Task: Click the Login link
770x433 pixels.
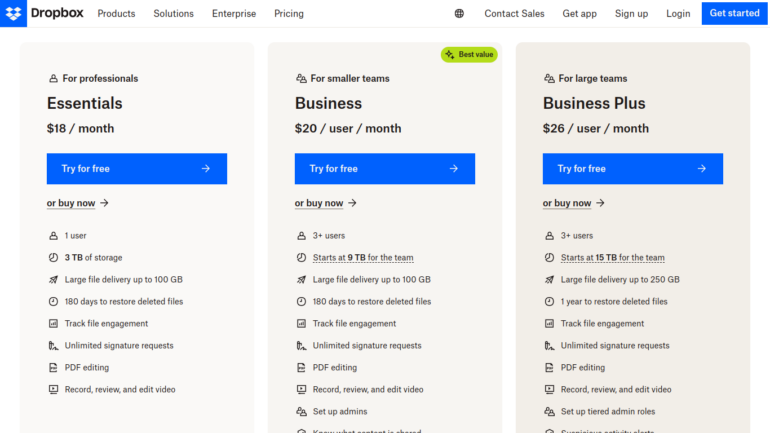Action: (x=678, y=14)
